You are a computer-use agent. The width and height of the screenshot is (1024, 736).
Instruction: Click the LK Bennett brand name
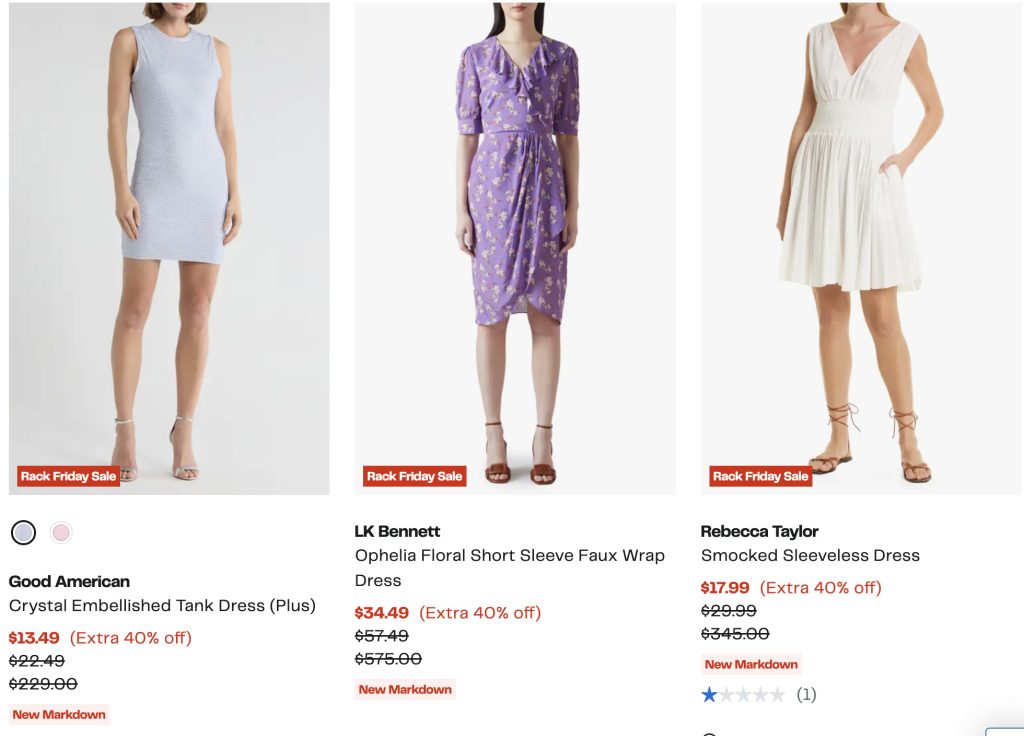click(x=397, y=531)
